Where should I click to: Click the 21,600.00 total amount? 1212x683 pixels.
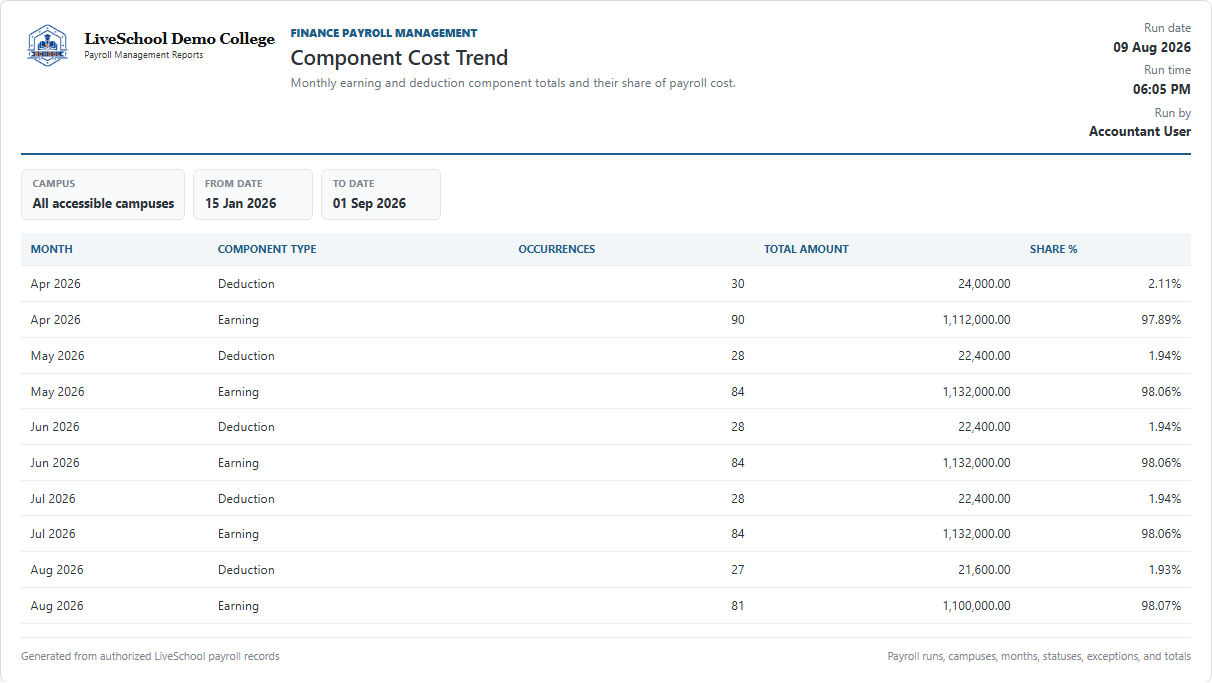point(984,570)
